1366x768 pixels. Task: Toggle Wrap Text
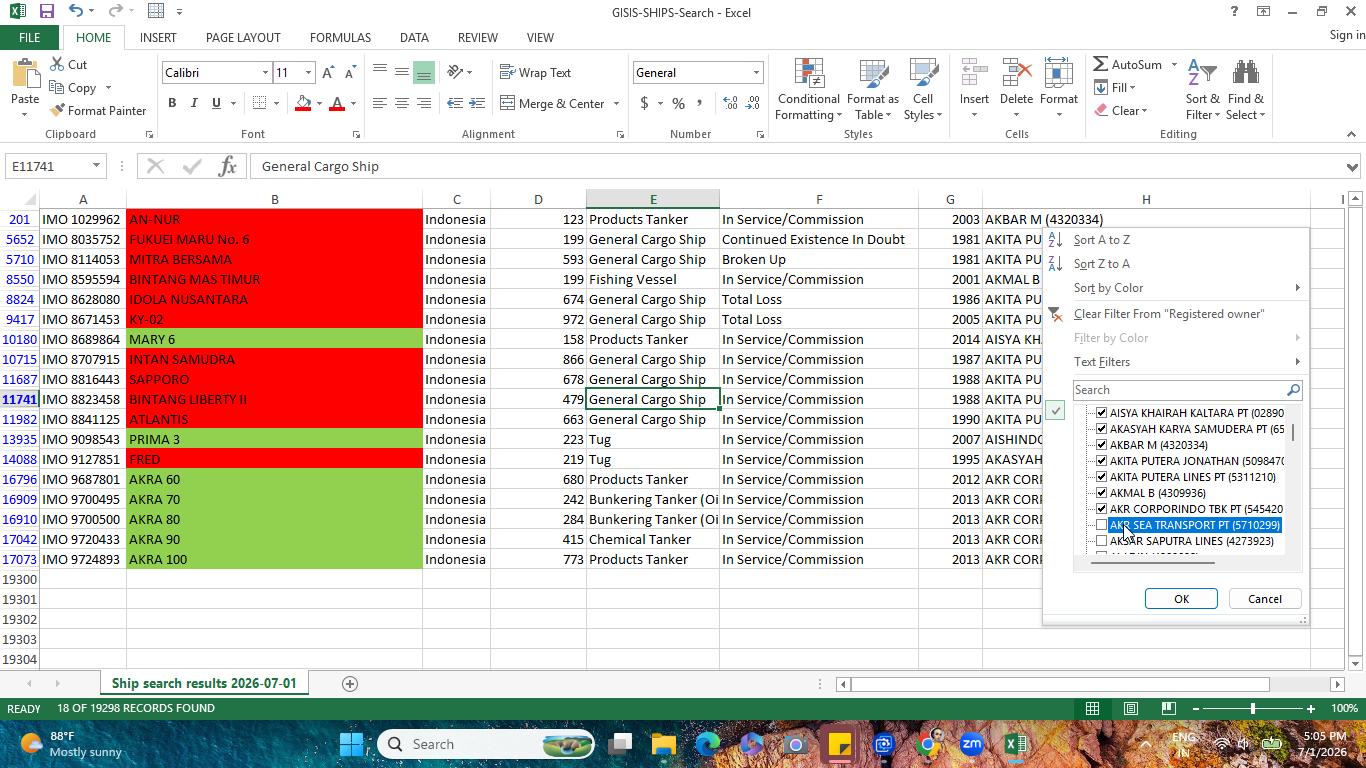coord(536,73)
